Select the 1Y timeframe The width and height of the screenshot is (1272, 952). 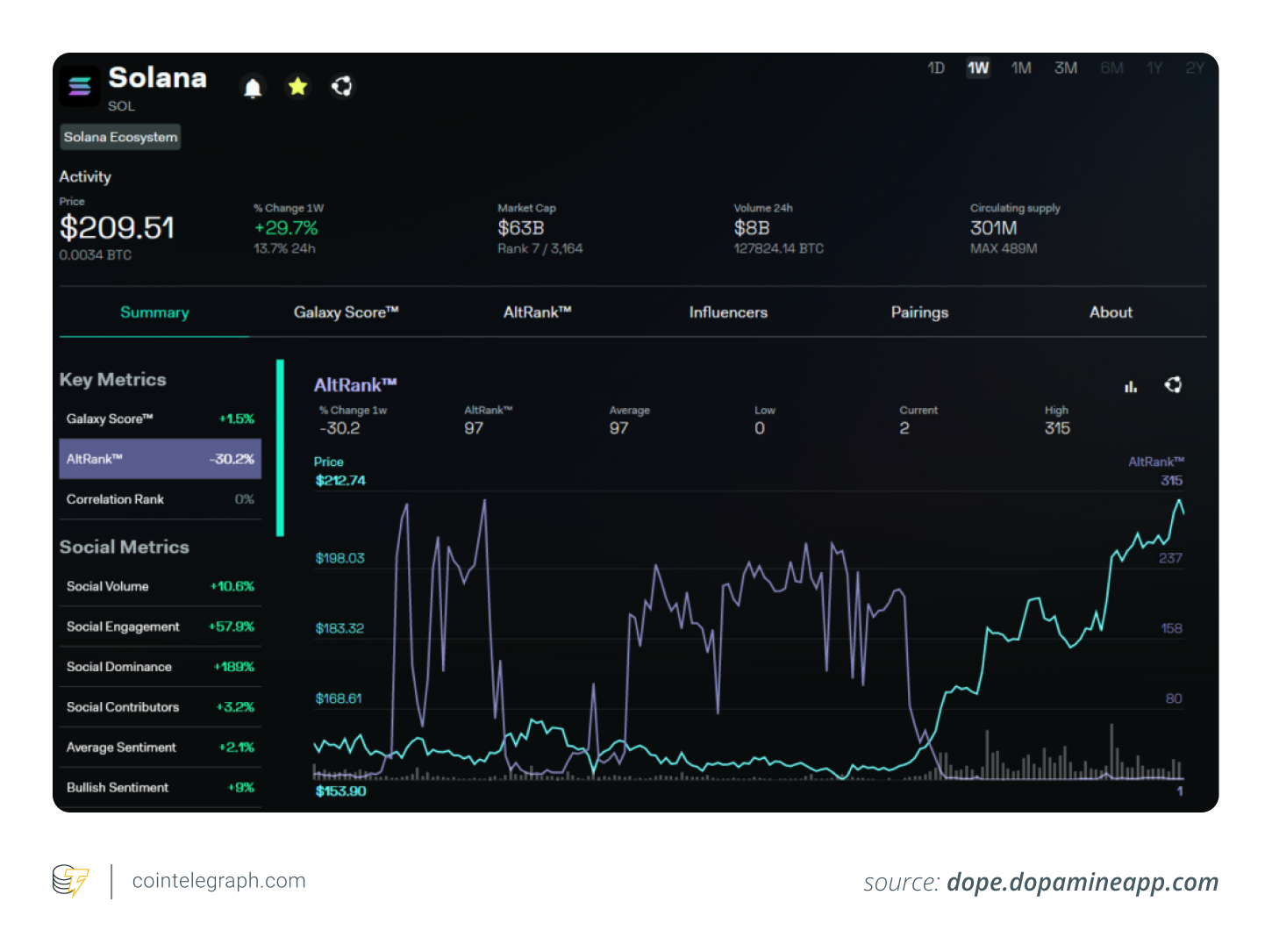coord(1154,68)
